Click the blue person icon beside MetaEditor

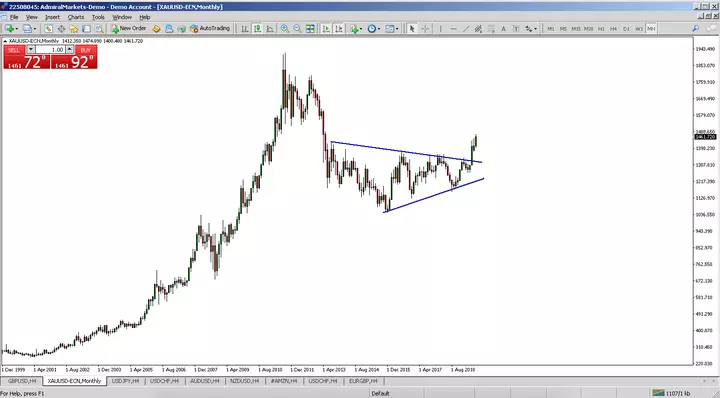click(169, 28)
